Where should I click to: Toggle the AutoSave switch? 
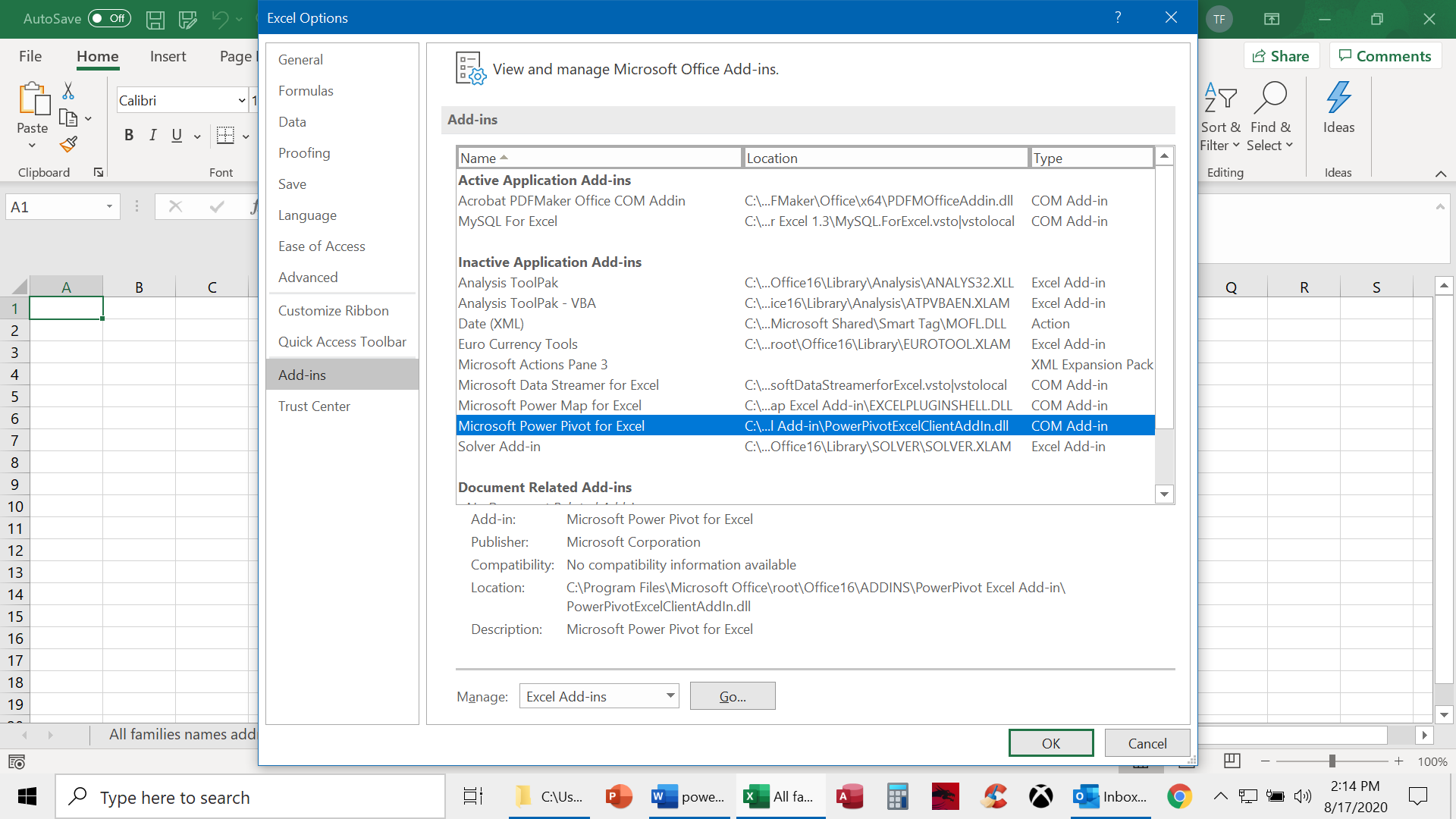tap(109, 18)
